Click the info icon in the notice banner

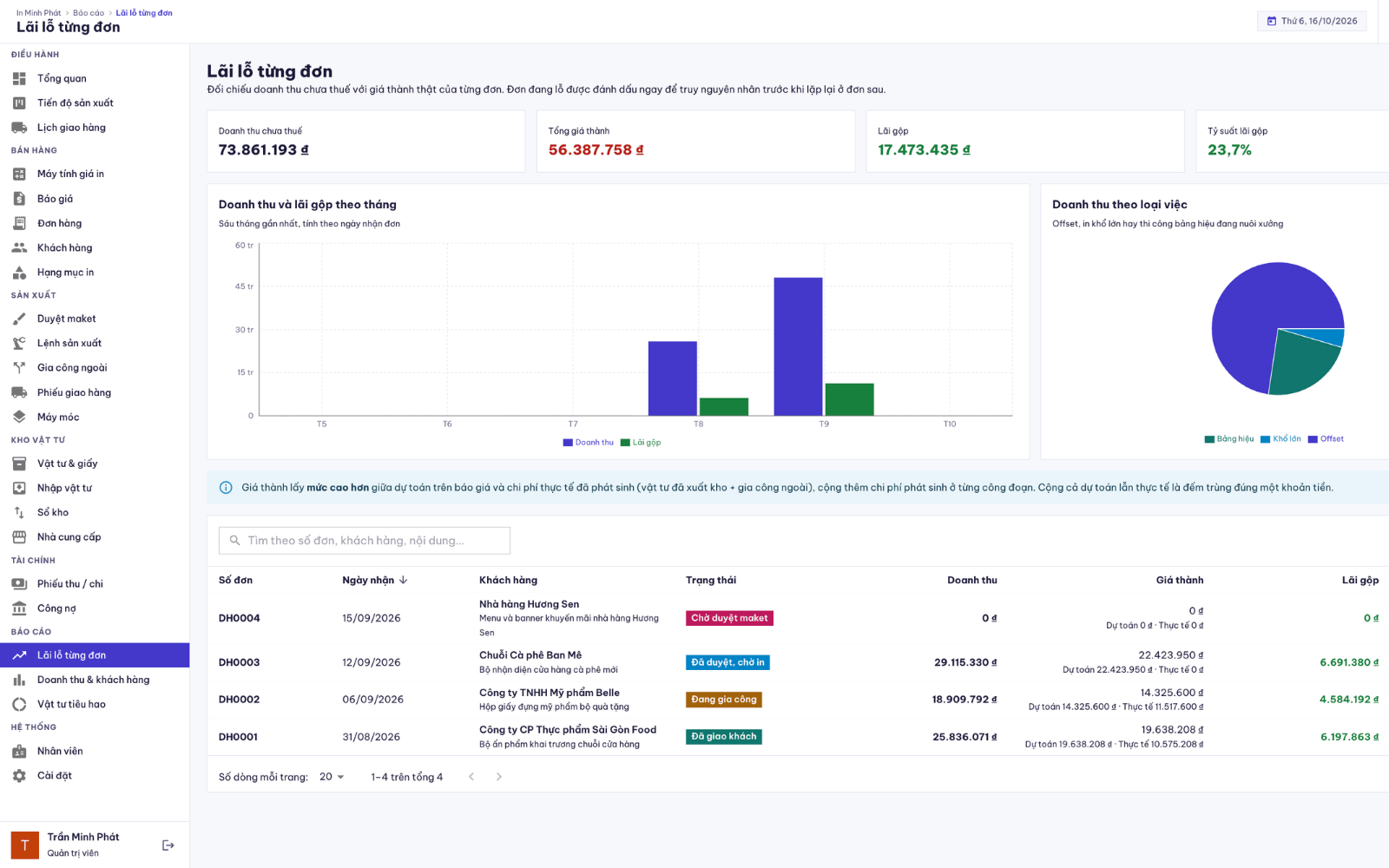pyautogui.click(x=226, y=488)
